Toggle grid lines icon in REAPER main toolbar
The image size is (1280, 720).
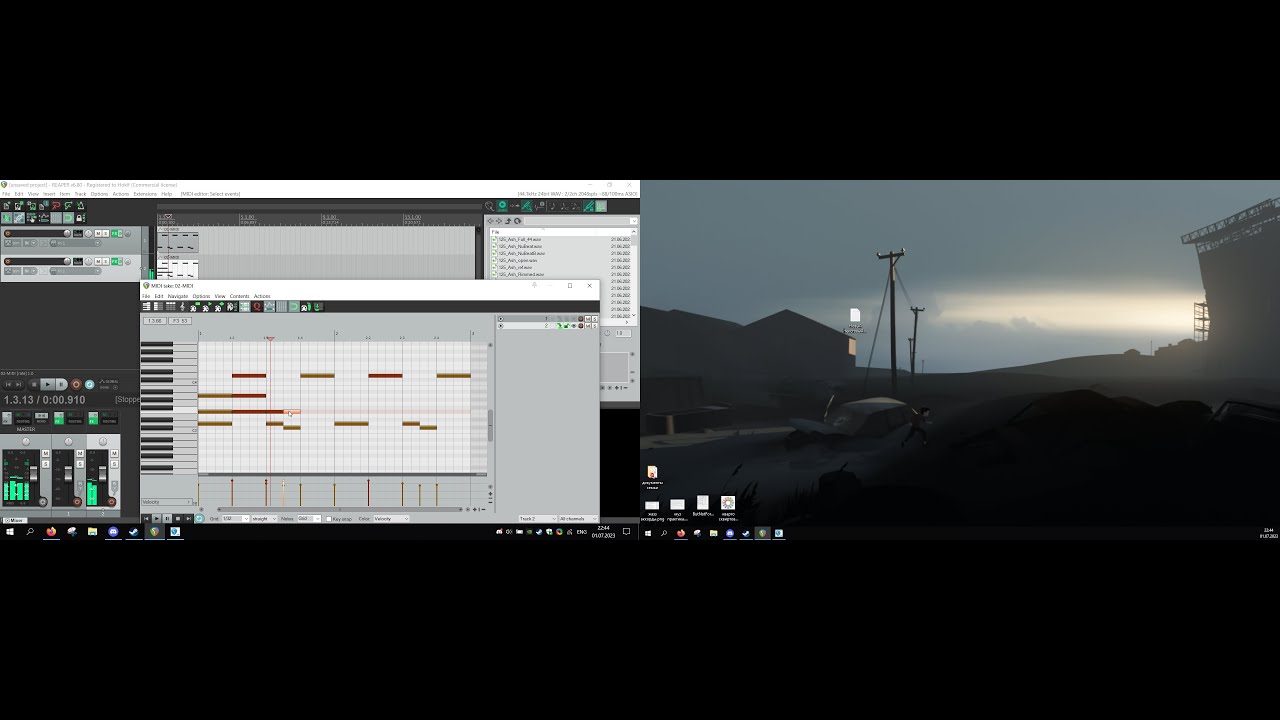click(56, 218)
